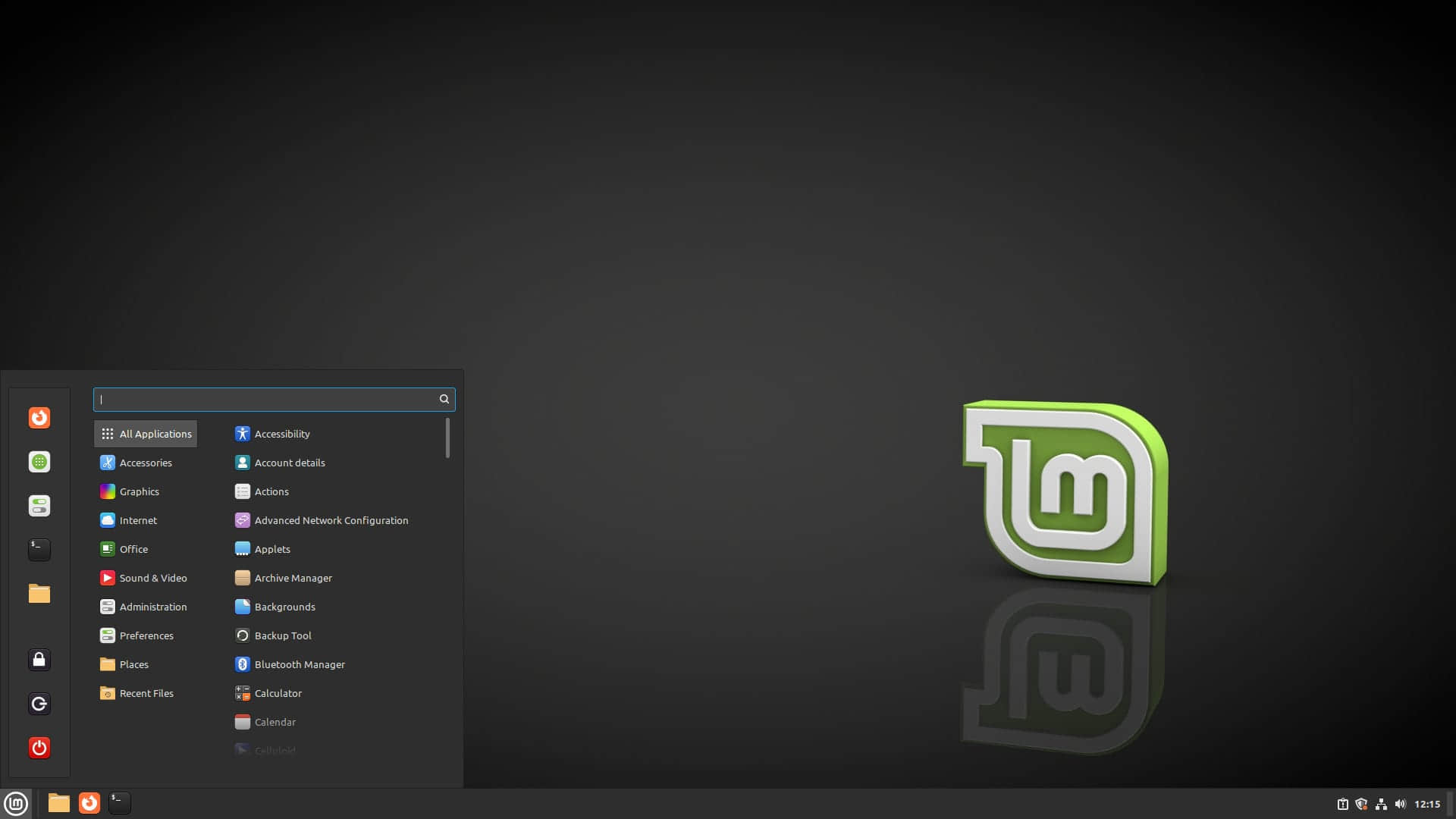Open Recent Files section
The width and height of the screenshot is (1456, 819).
tap(146, 693)
